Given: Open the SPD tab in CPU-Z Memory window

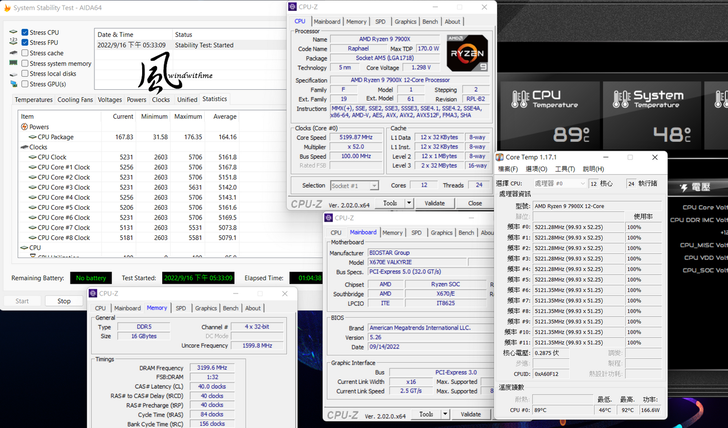Looking at the screenshot, I should click(181, 308).
